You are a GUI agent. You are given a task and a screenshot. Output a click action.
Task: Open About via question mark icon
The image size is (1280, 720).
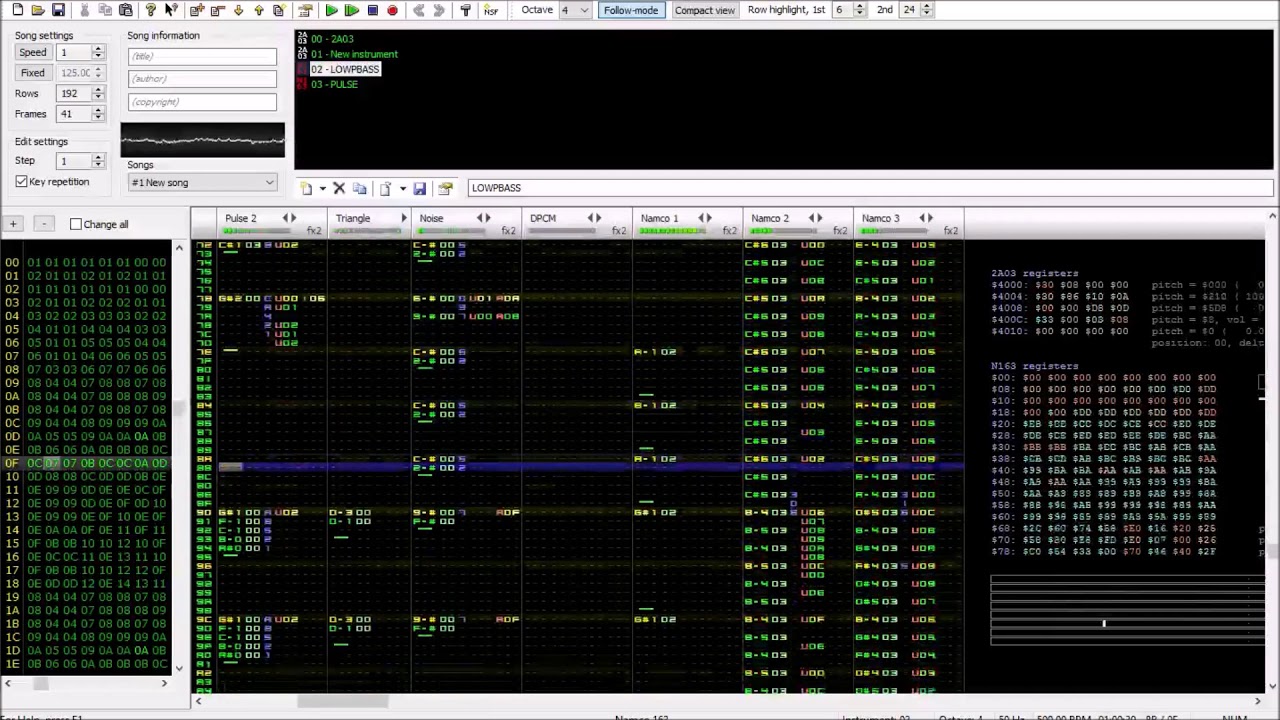[150, 10]
